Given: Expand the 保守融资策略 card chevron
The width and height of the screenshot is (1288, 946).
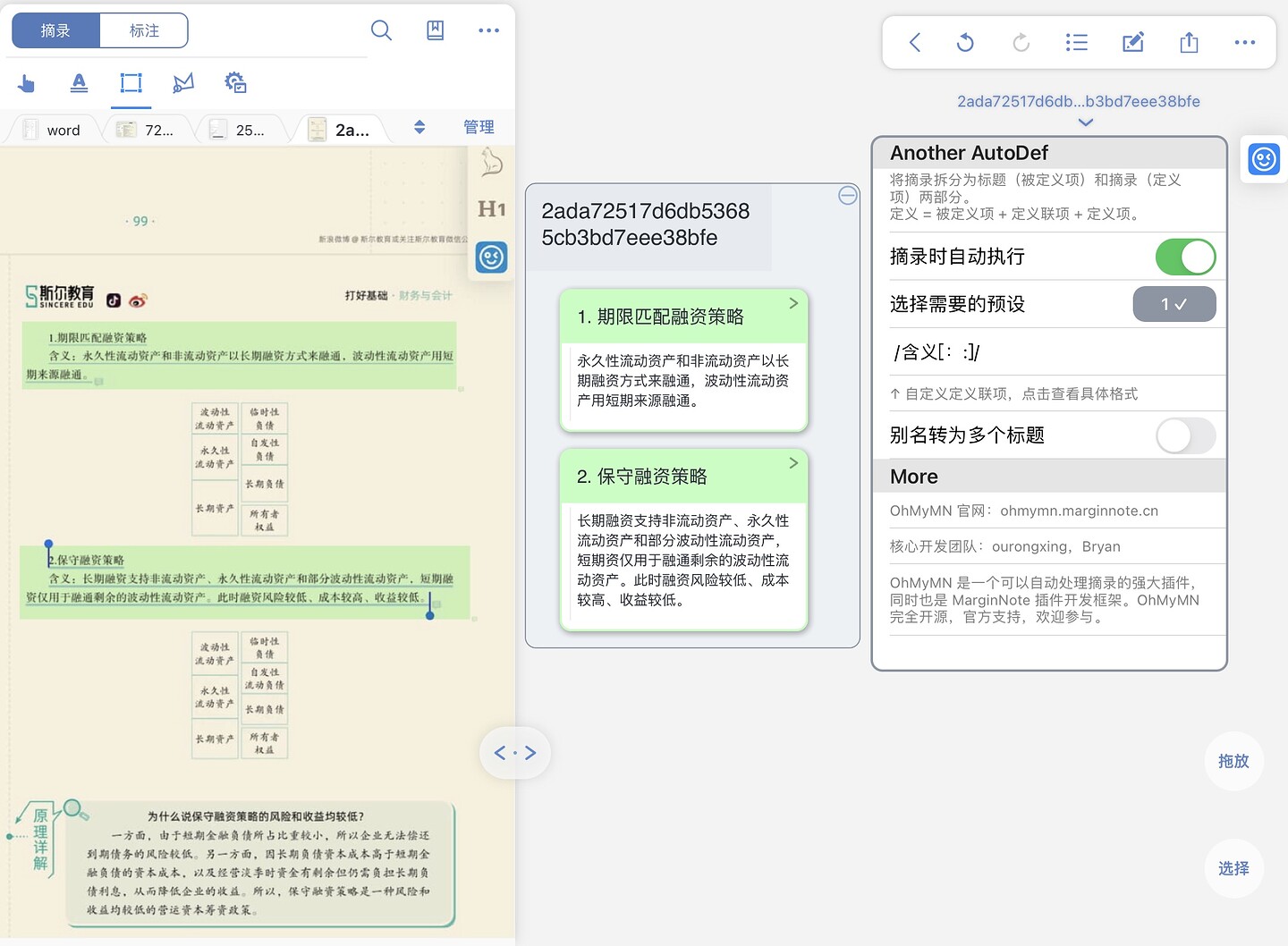Looking at the screenshot, I should (793, 463).
